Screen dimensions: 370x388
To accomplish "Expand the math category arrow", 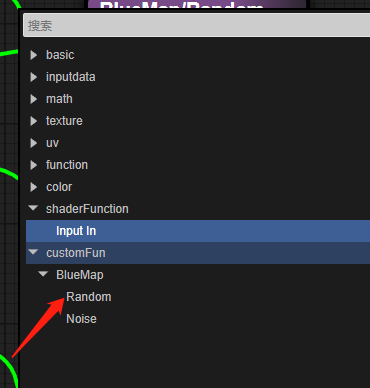I will [x=34, y=99].
